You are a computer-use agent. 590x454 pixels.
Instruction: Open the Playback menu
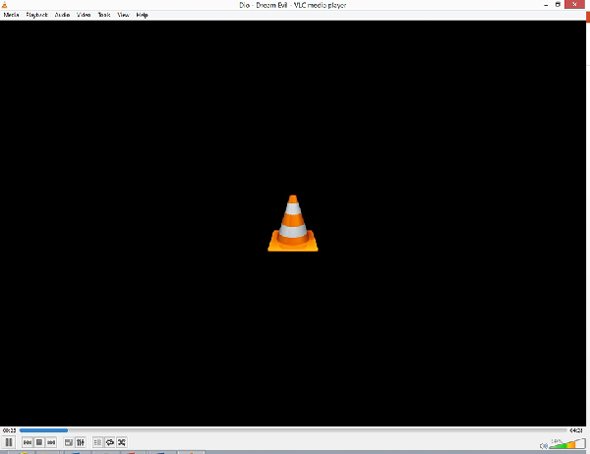37,15
